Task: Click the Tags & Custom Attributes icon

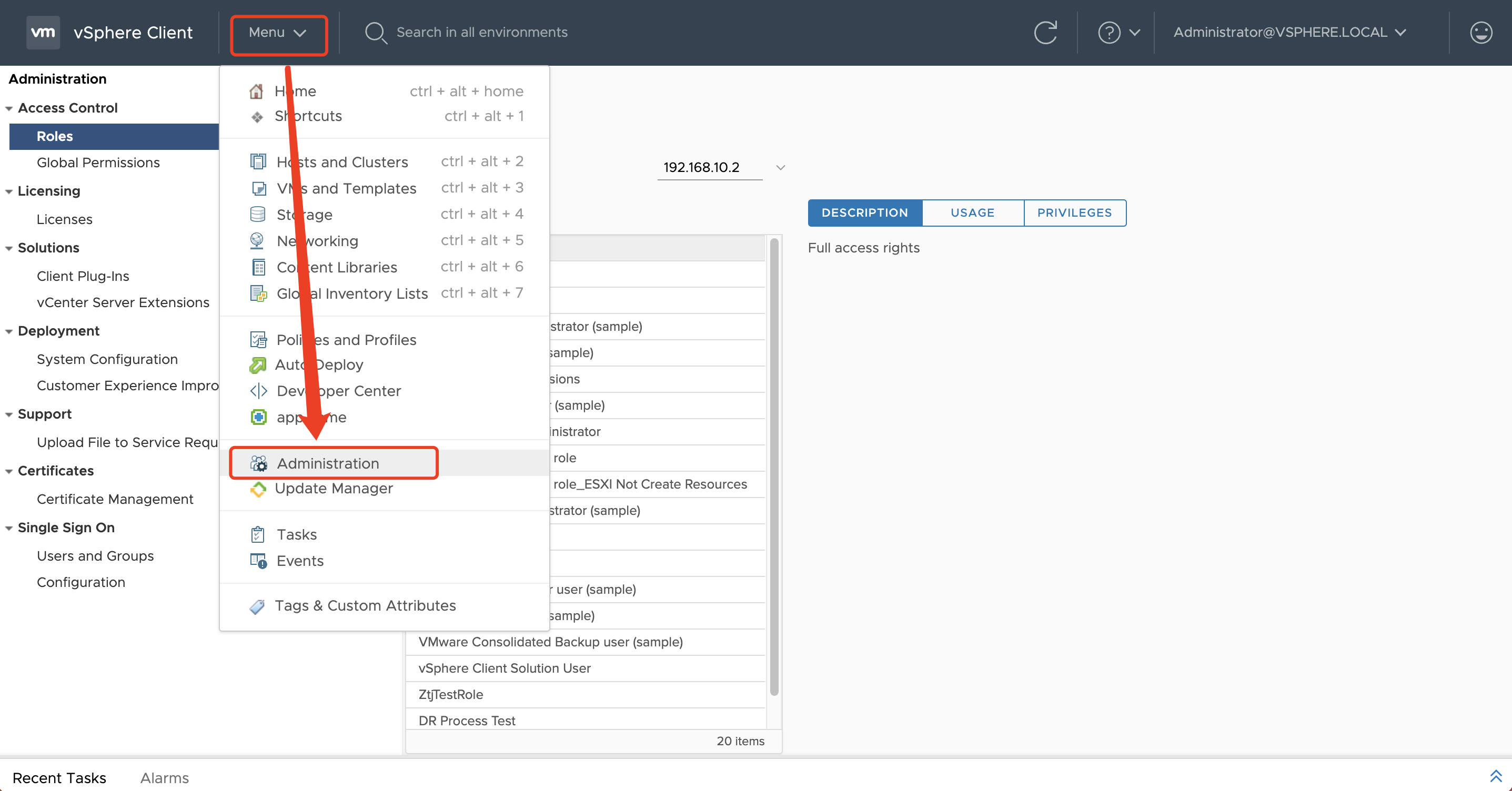Action: [257, 606]
